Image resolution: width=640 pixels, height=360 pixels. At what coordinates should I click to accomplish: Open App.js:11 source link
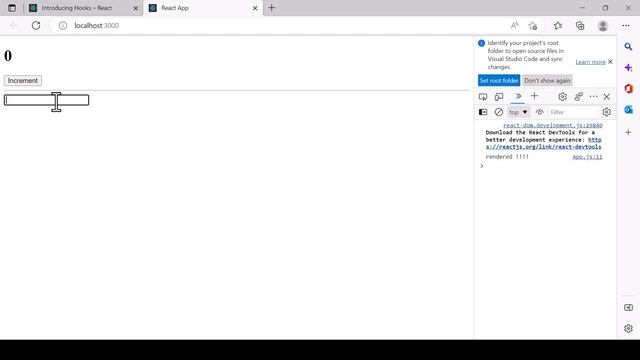pos(587,157)
